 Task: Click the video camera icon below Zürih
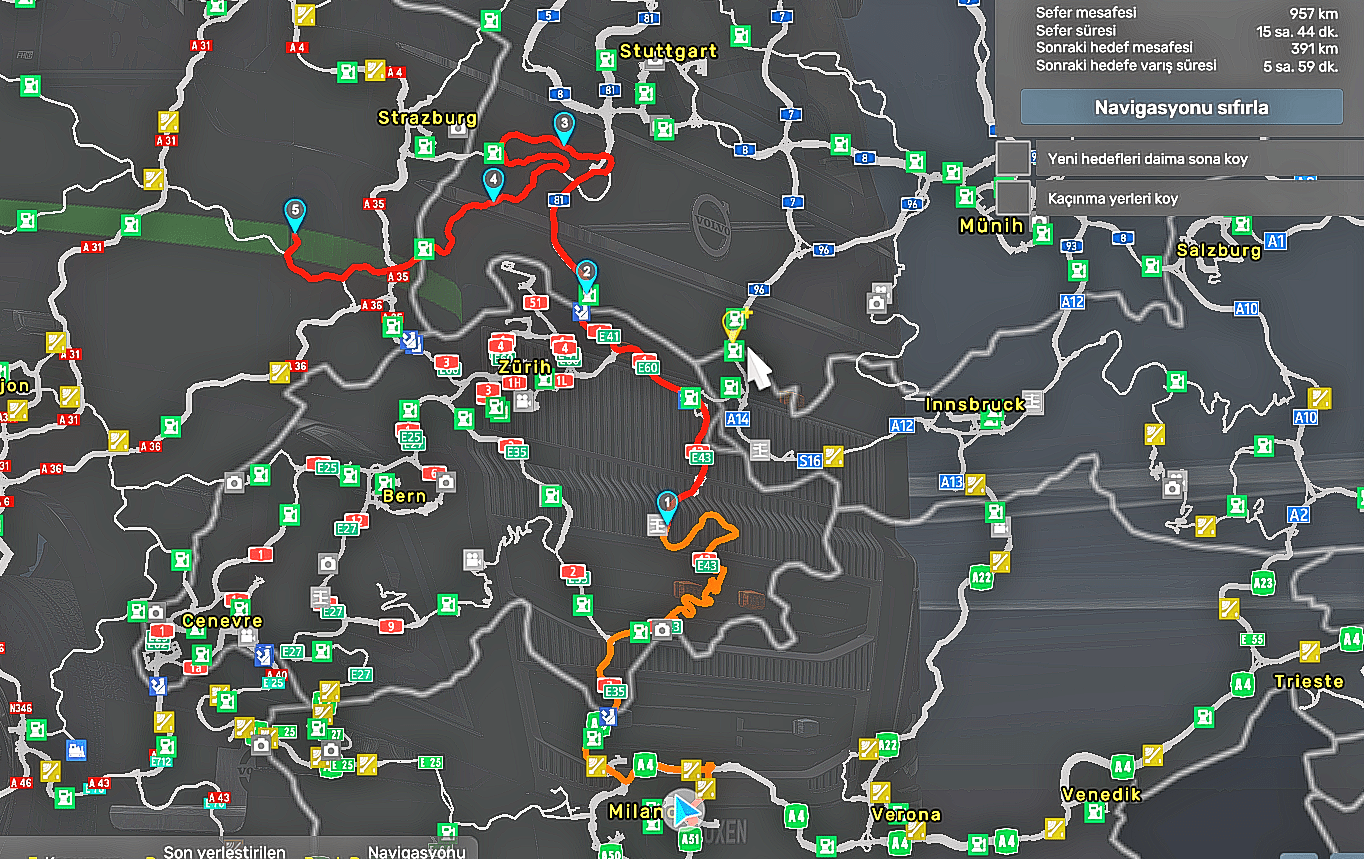coord(522,401)
